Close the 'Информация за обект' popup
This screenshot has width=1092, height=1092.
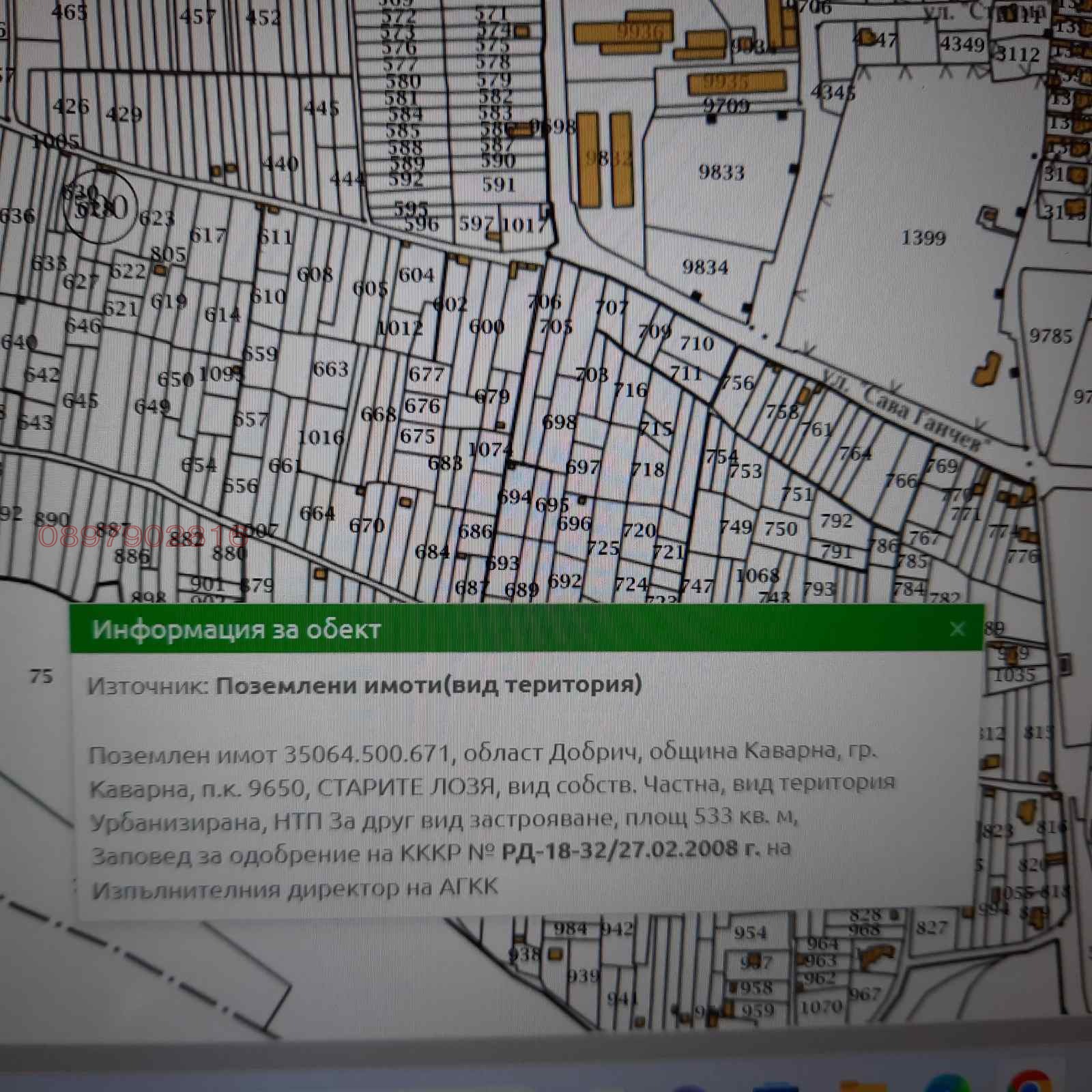[957, 629]
